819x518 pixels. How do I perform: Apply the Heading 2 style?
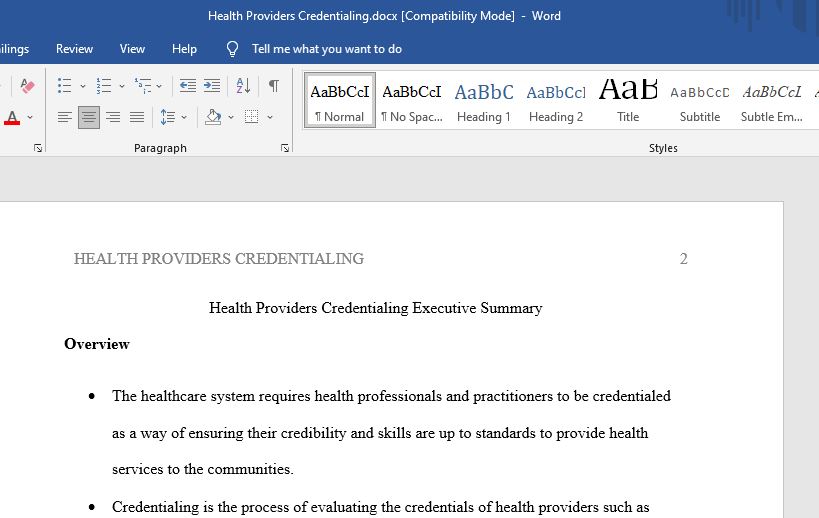pyautogui.click(x=556, y=101)
